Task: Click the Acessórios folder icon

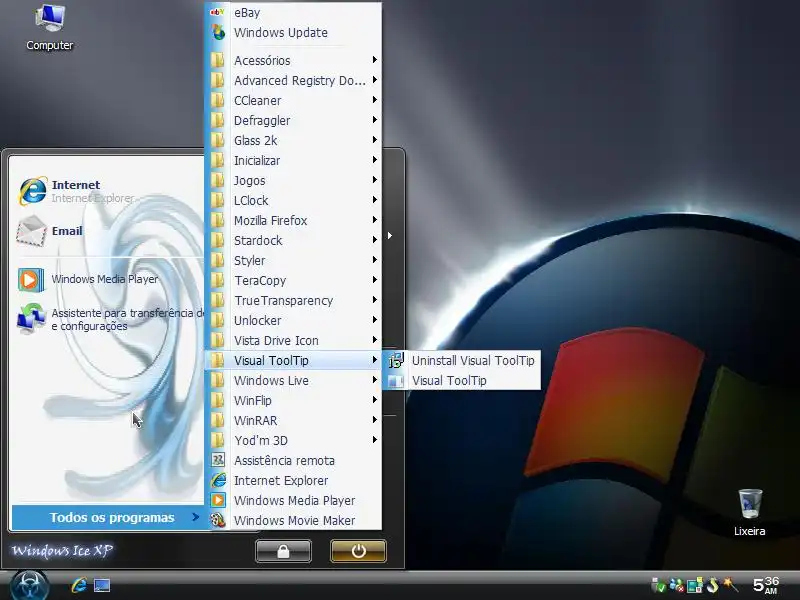Action: [218, 60]
